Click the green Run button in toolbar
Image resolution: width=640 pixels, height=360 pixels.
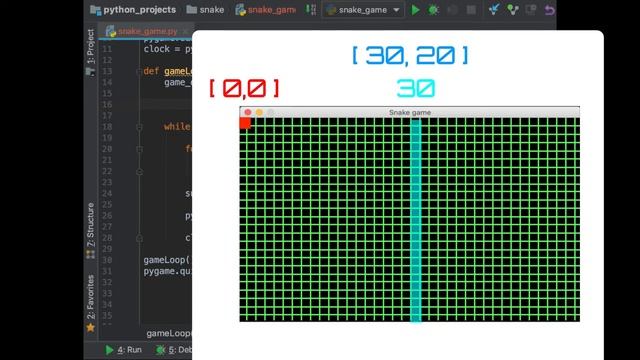pos(415,10)
